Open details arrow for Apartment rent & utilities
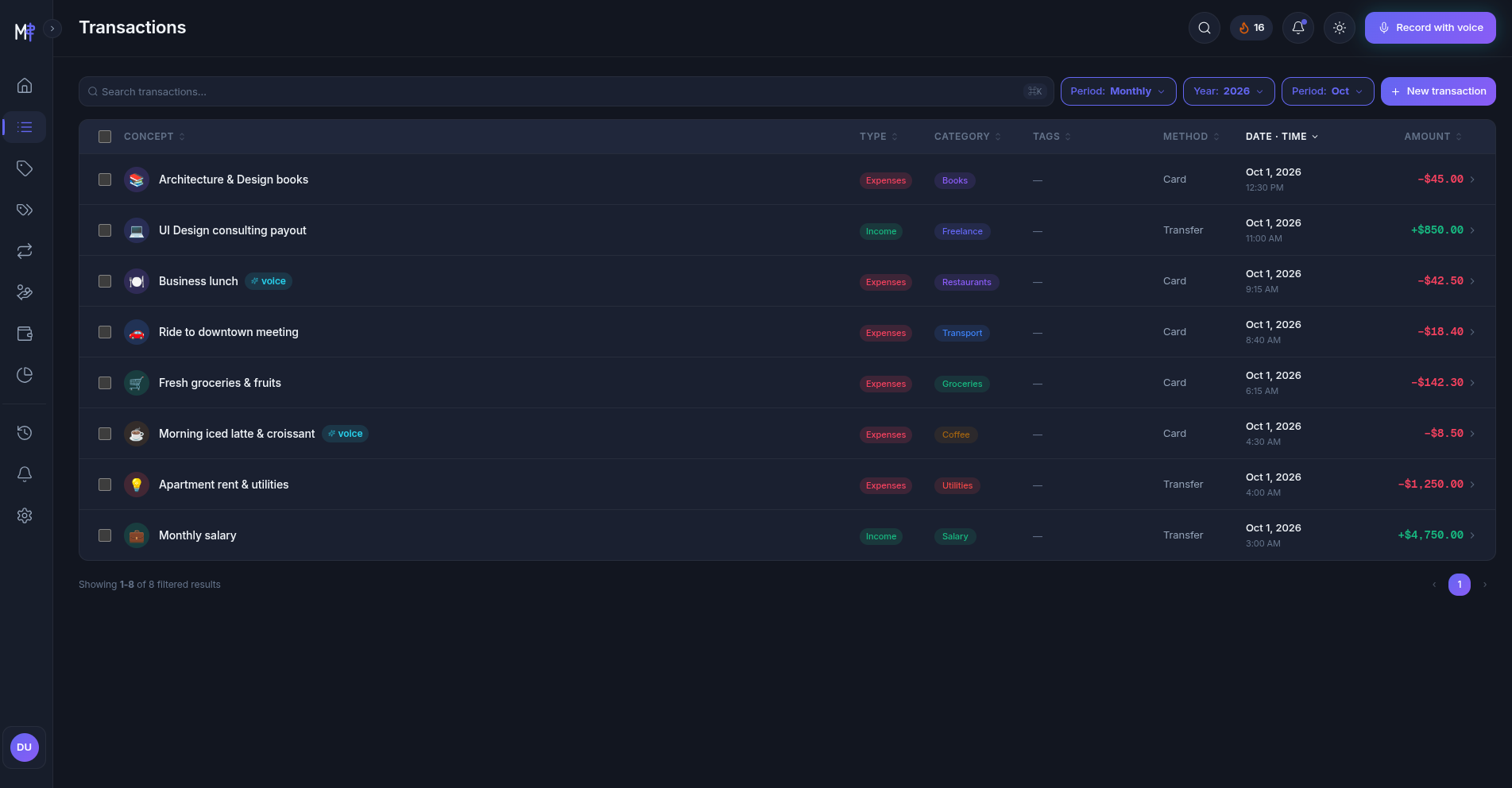This screenshot has width=1512, height=788. coord(1472,485)
